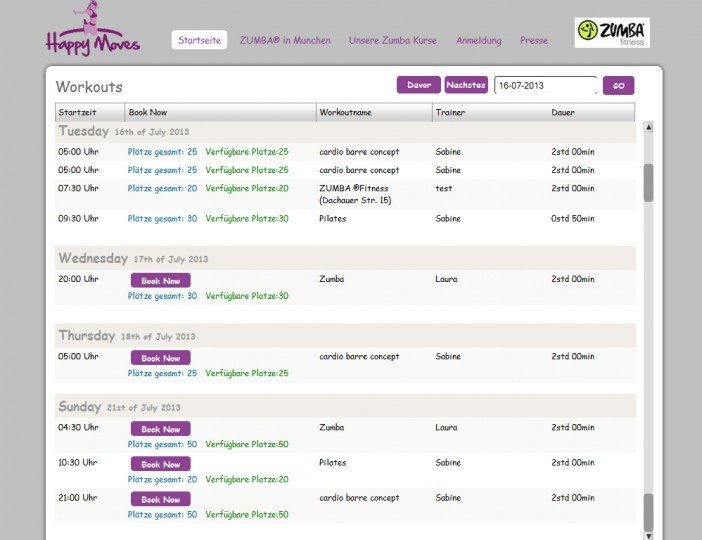The width and height of the screenshot is (702, 540).
Task: Book Wednesday 20:00 Zumba workout
Action: [x=160, y=281]
